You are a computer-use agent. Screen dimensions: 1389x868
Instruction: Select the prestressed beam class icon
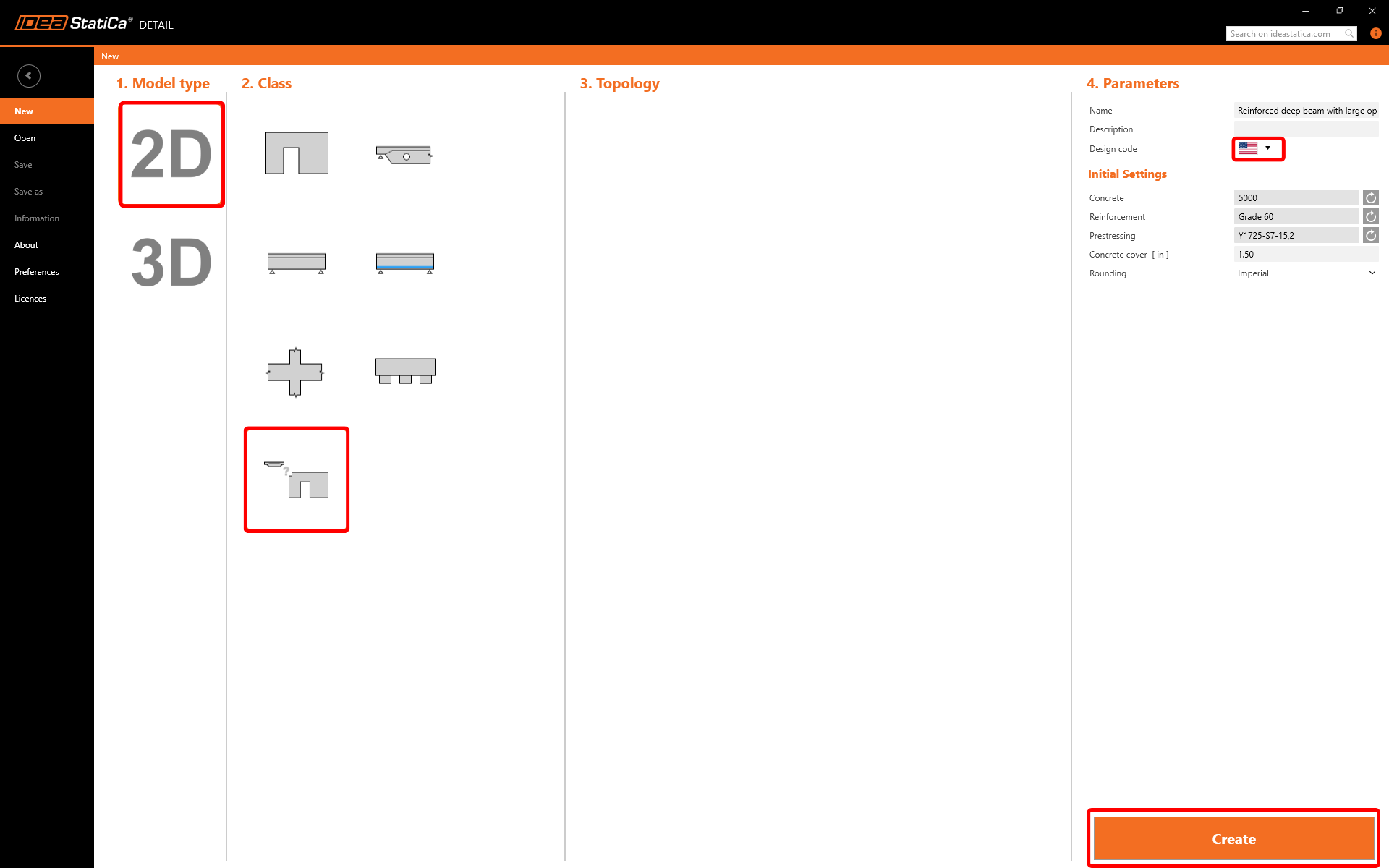coord(404,262)
